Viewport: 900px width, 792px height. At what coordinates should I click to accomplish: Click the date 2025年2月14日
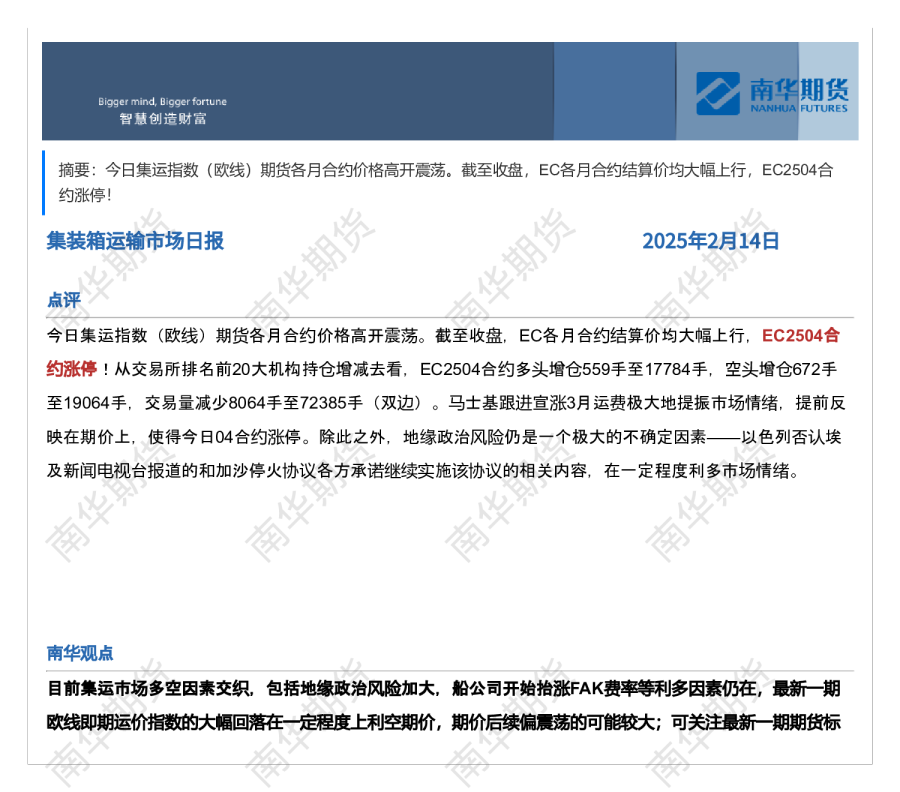coord(710,241)
